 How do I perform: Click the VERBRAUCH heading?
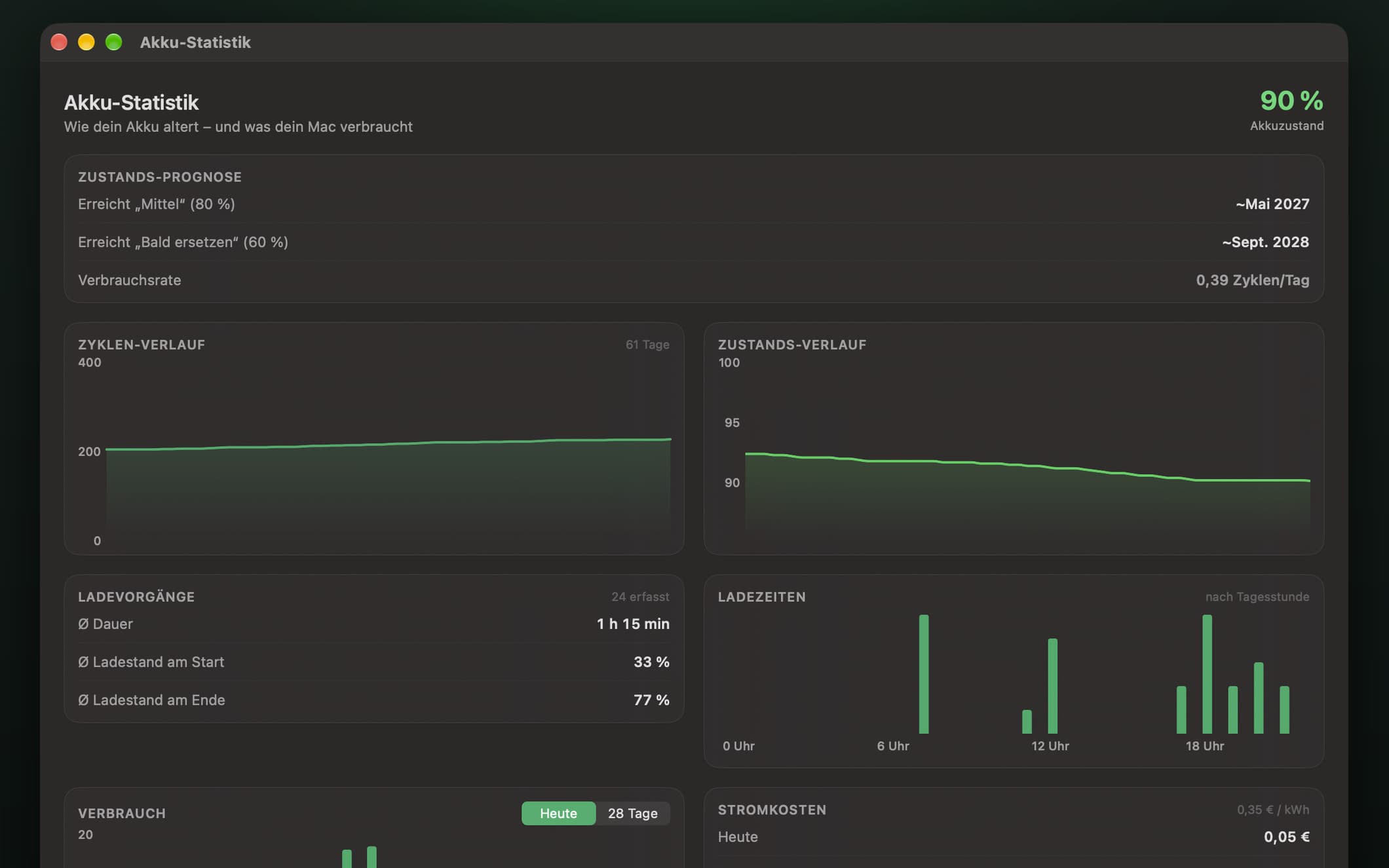click(x=122, y=813)
